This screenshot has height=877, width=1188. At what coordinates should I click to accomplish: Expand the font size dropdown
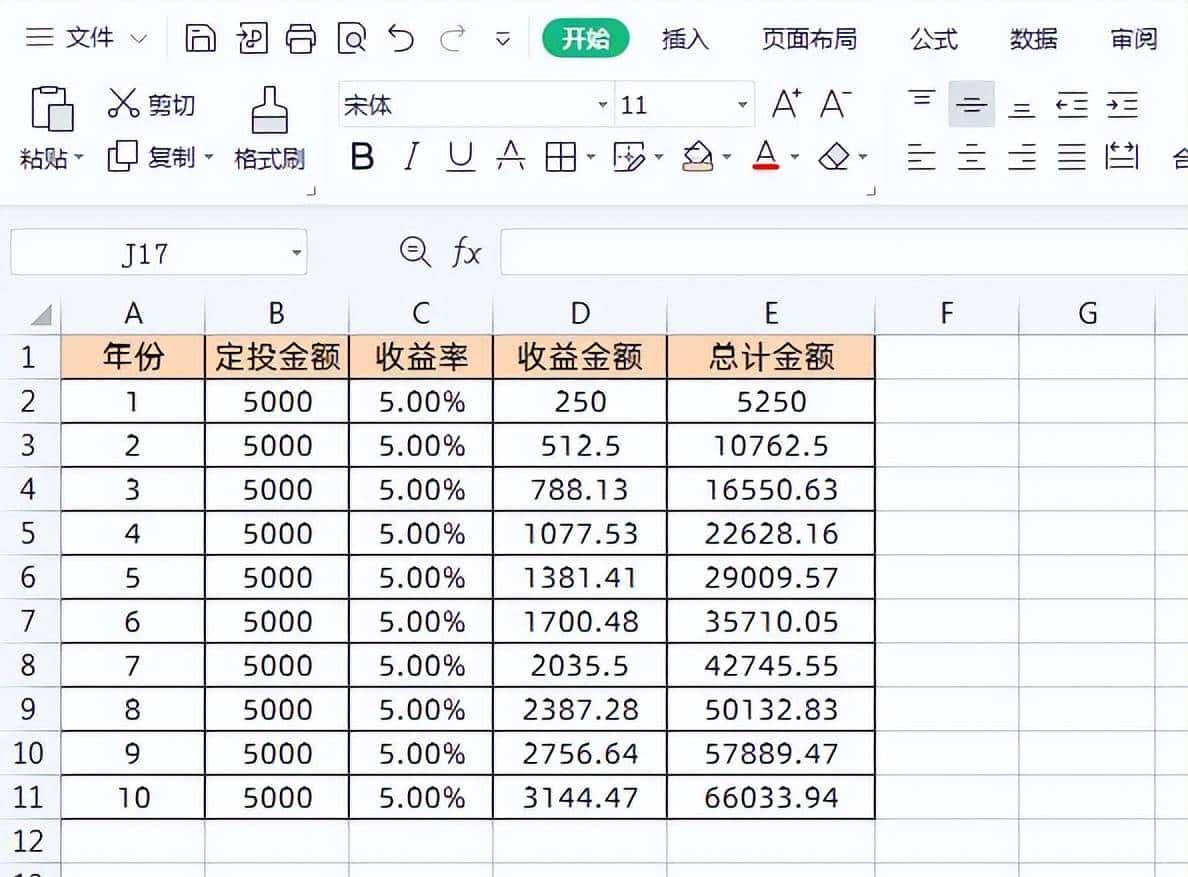tap(741, 104)
